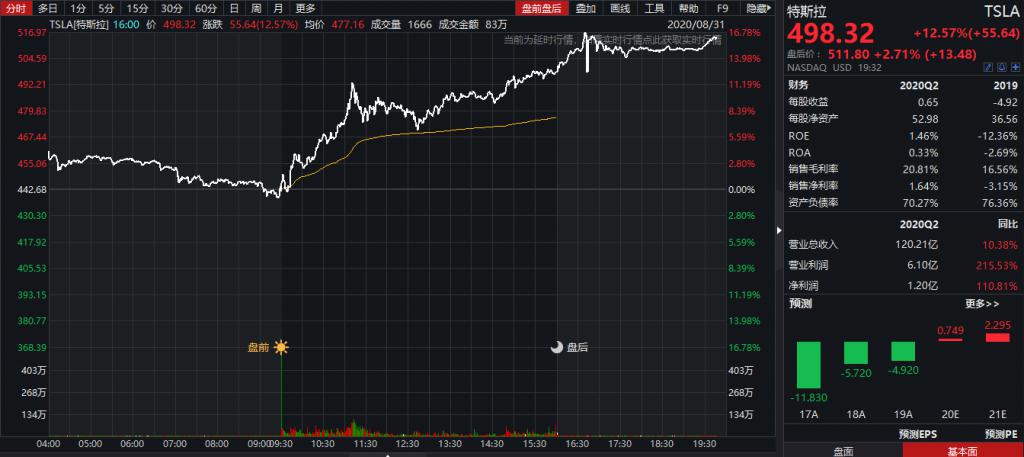Select the 预测PE forecast option
This screenshot has width=1024, height=457.
coord(1000,434)
